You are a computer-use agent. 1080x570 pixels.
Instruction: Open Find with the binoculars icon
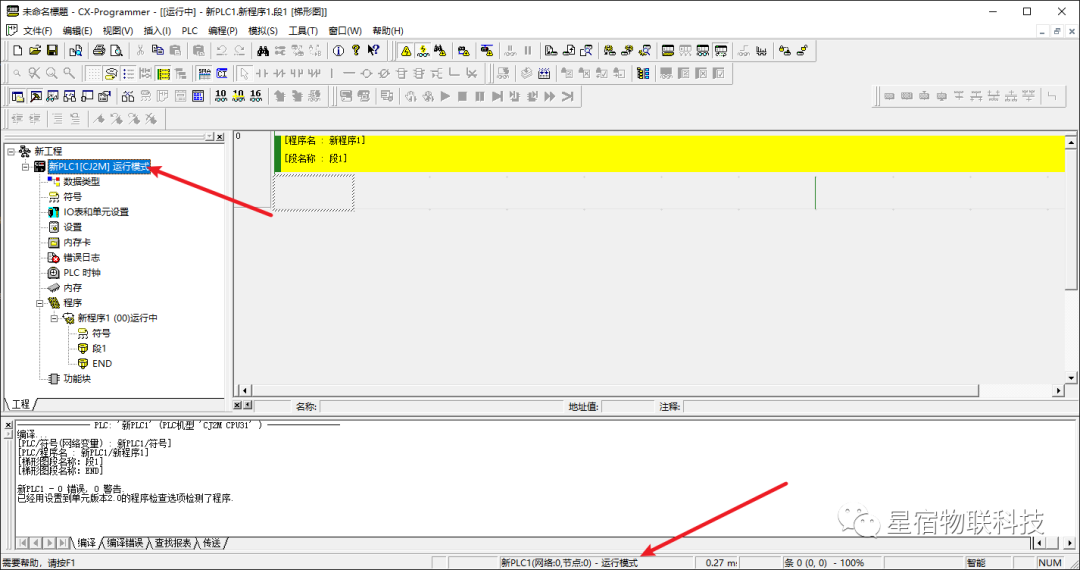click(x=263, y=50)
